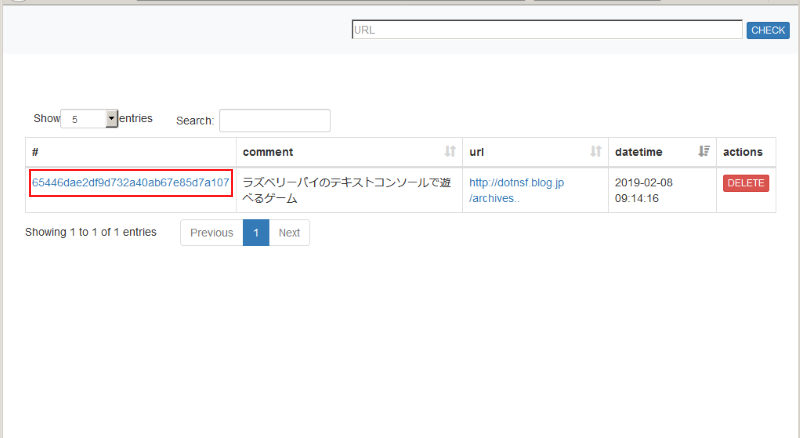Click the actions column header
Viewport: 800px width, 438px height.
[746, 152]
